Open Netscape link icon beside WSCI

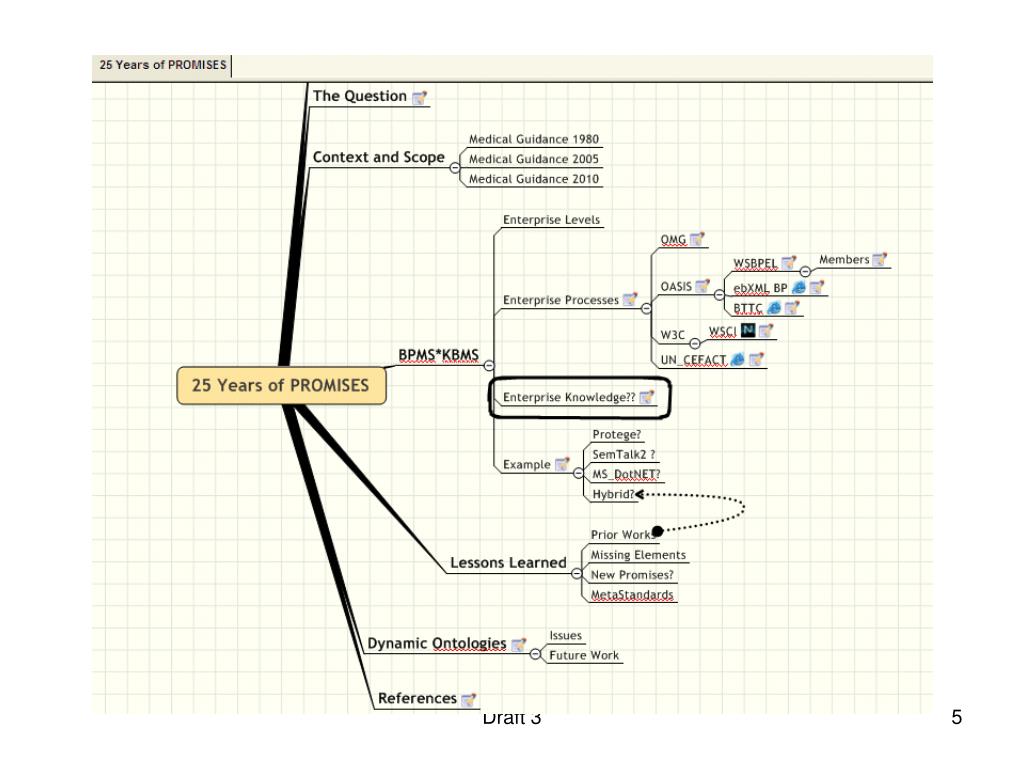tap(748, 330)
